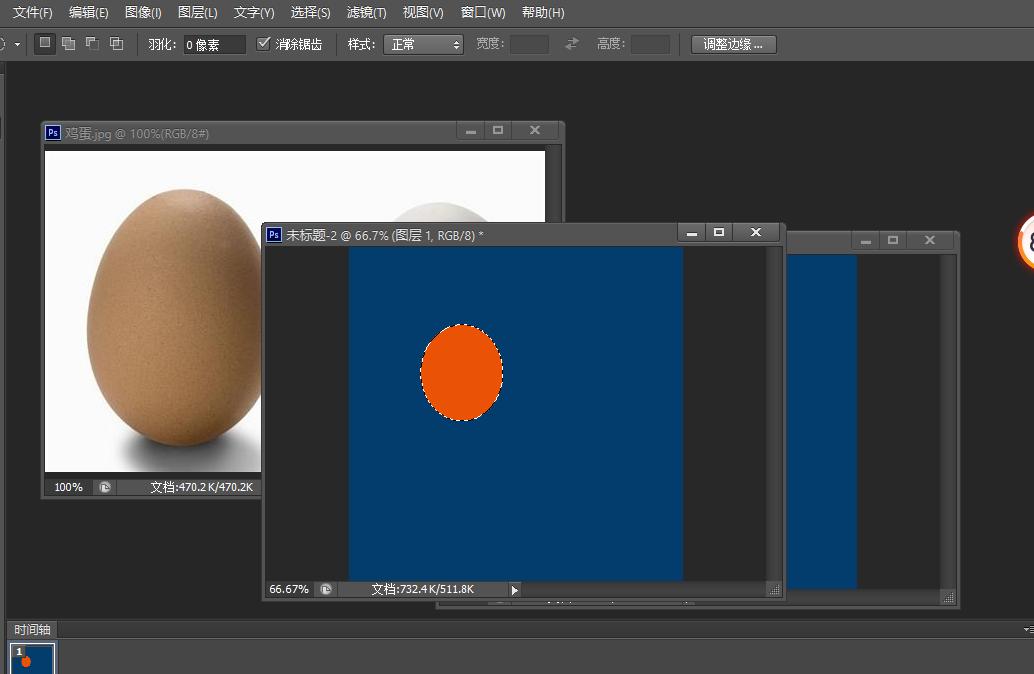1034x674 pixels.
Task: Click the Ps icon on 鸡蛋.jpg title bar
Action: pos(53,131)
